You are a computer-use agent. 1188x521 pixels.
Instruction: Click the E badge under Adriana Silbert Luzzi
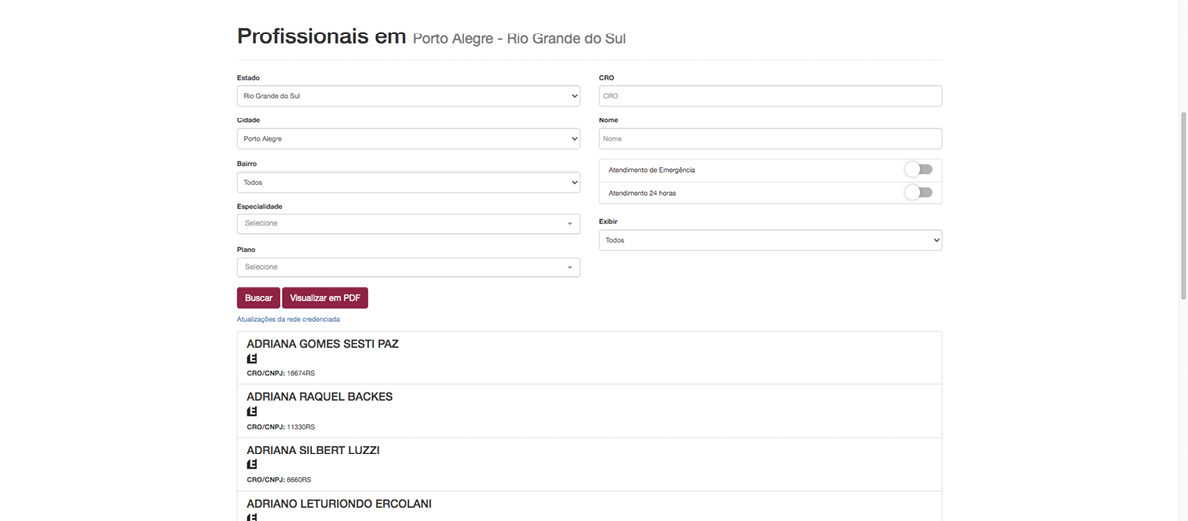point(252,465)
